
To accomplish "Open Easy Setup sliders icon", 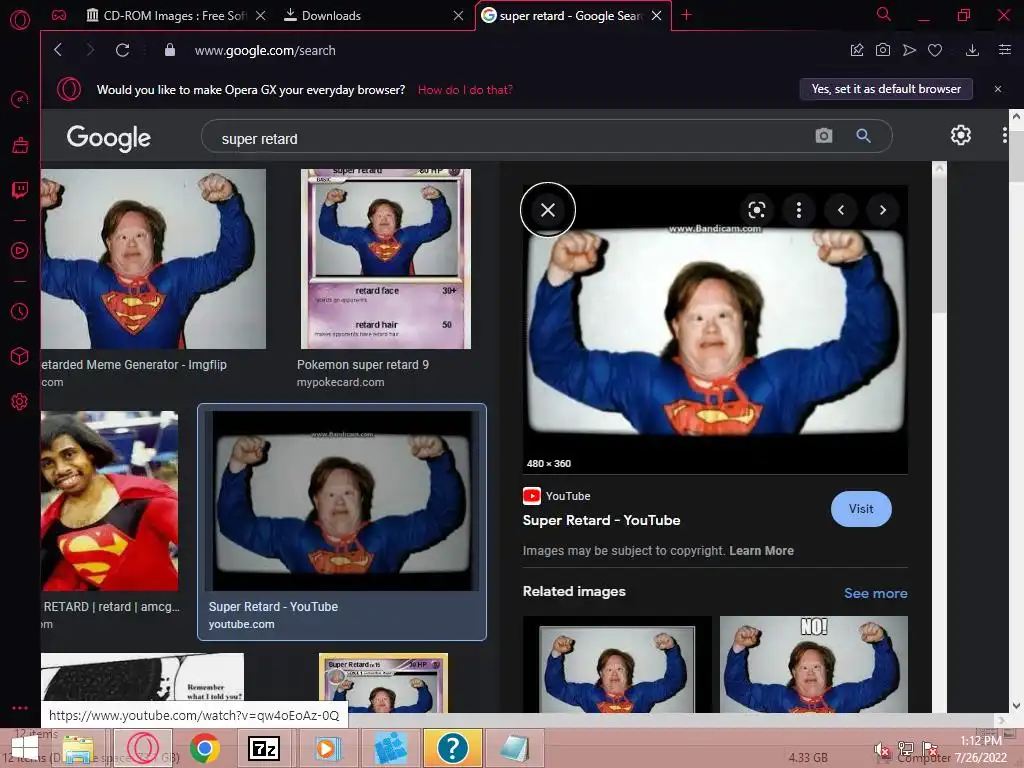I will [x=1005, y=50].
